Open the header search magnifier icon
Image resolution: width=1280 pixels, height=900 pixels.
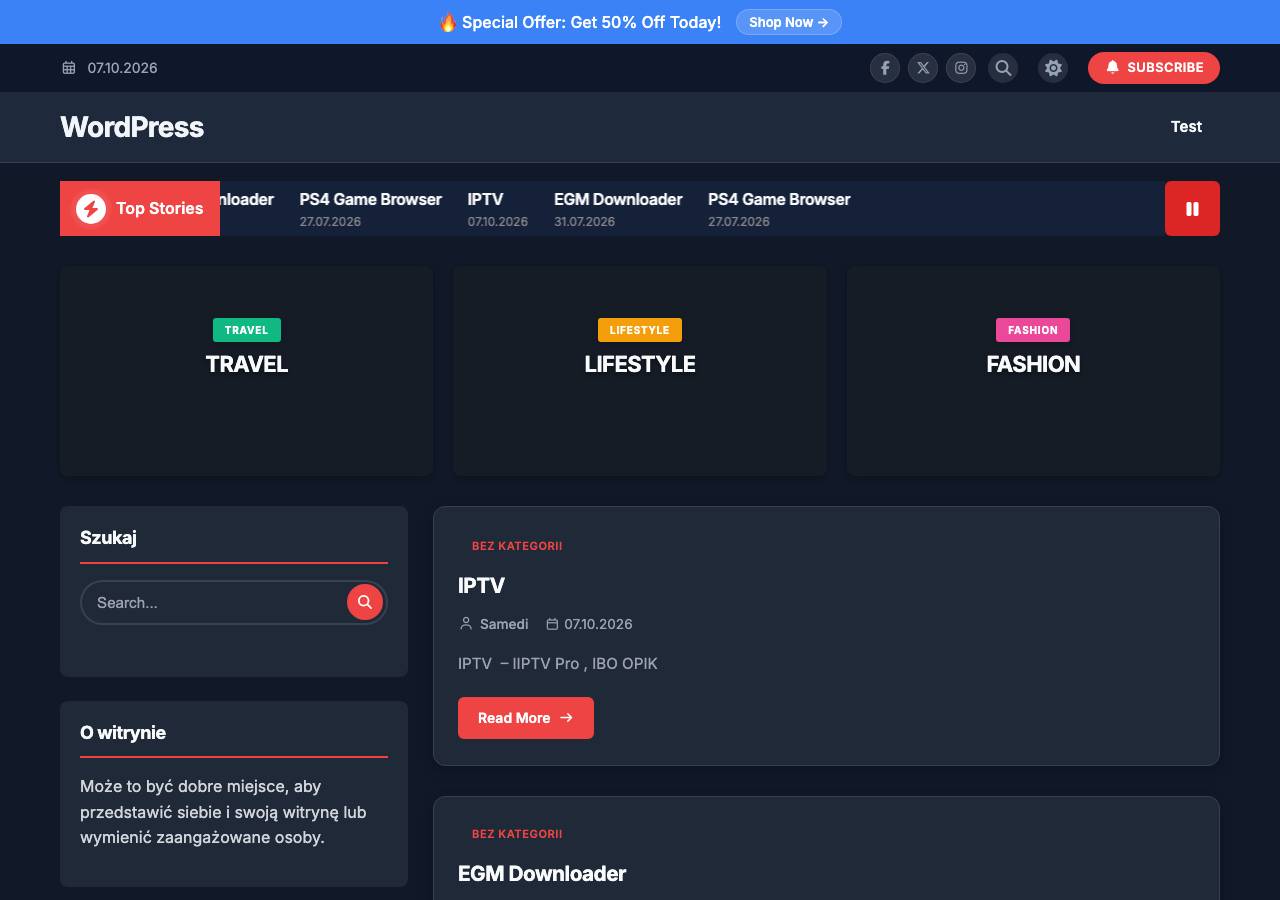coord(1003,68)
